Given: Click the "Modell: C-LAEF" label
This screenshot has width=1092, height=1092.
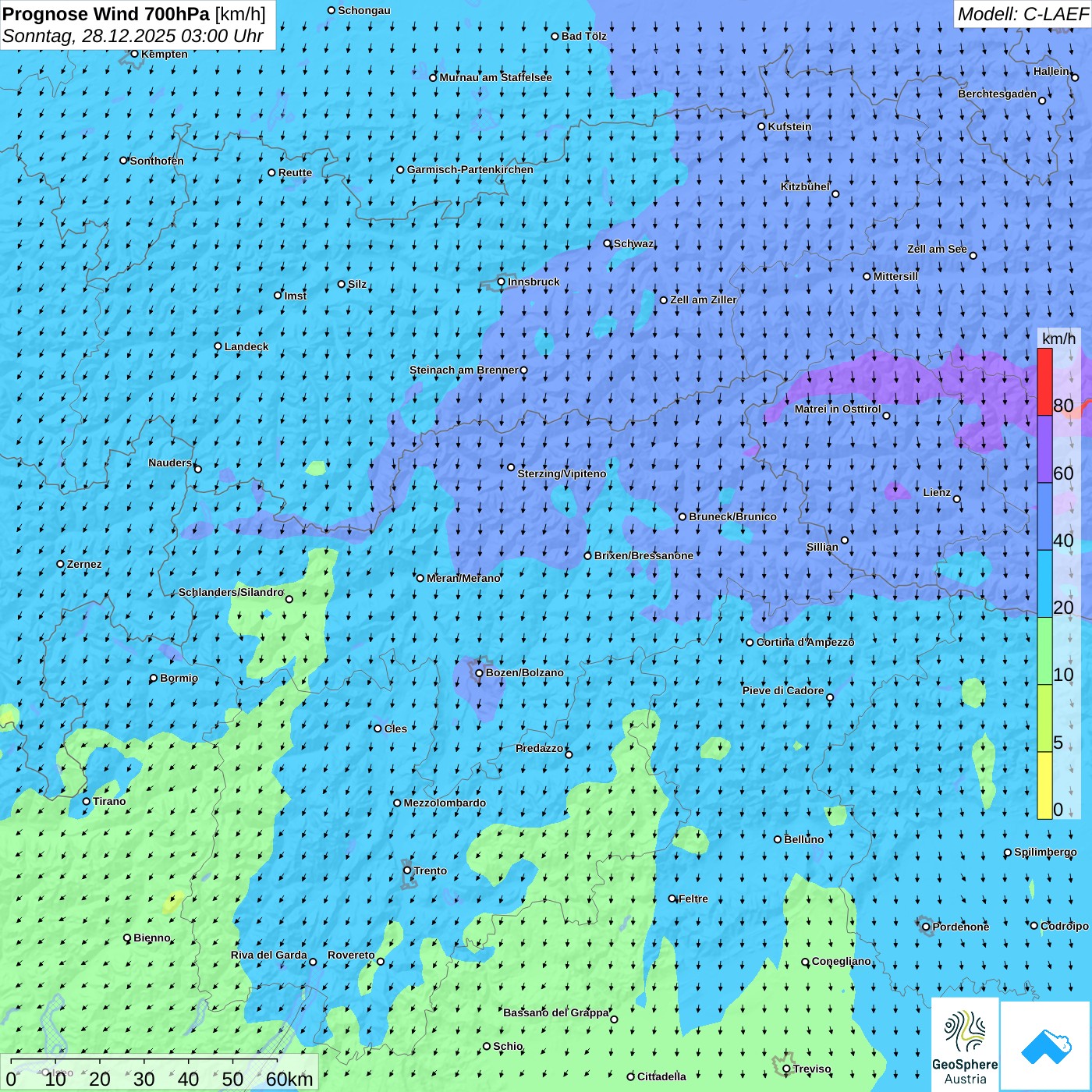Looking at the screenshot, I should pos(1023,14).
